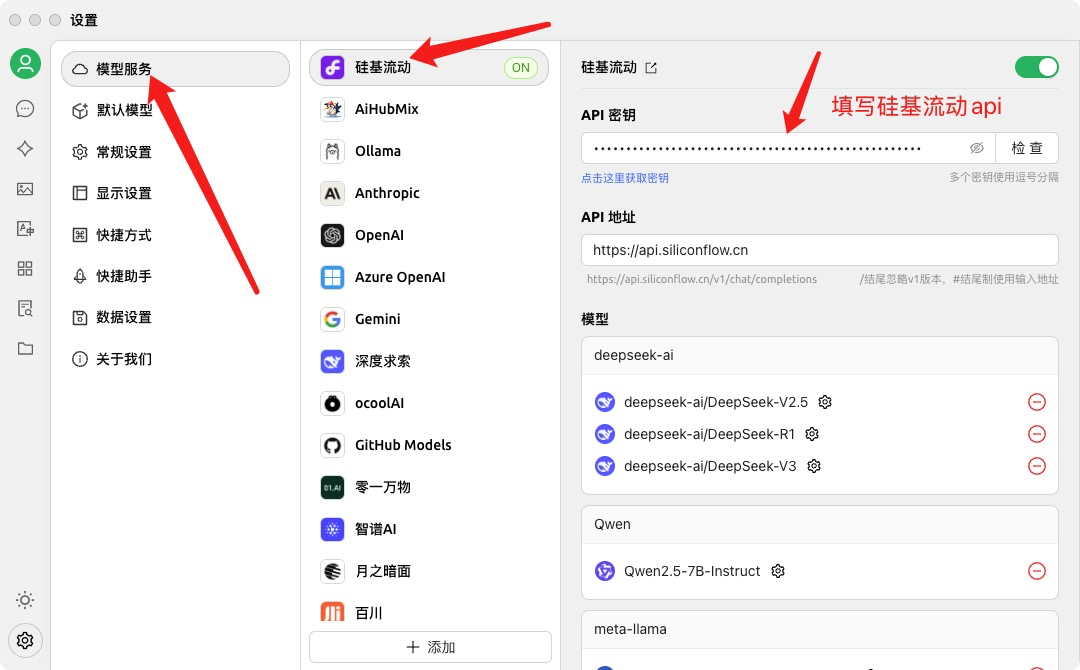
Task: Open the files folder sidebar icon
Action: pyautogui.click(x=25, y=348)
